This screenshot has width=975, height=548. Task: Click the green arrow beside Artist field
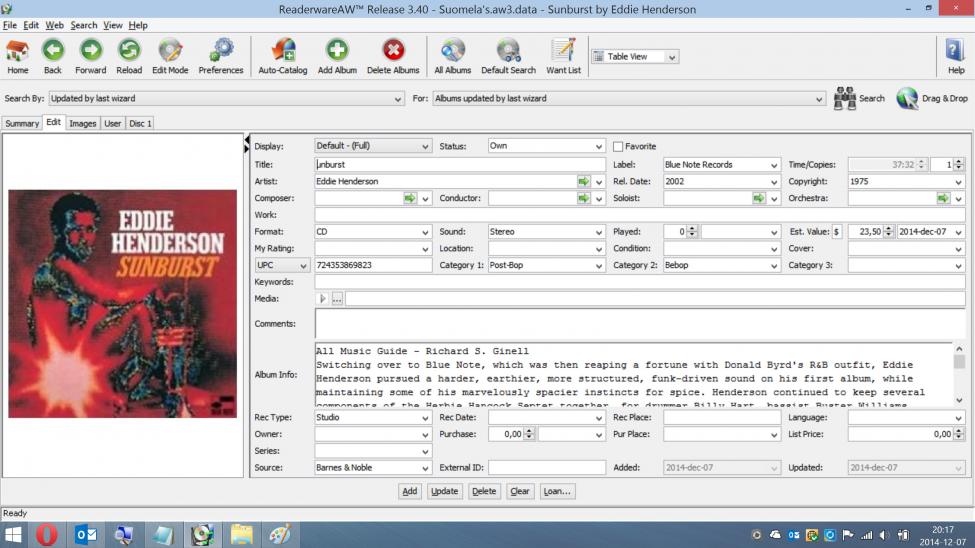tap(583, 182)
